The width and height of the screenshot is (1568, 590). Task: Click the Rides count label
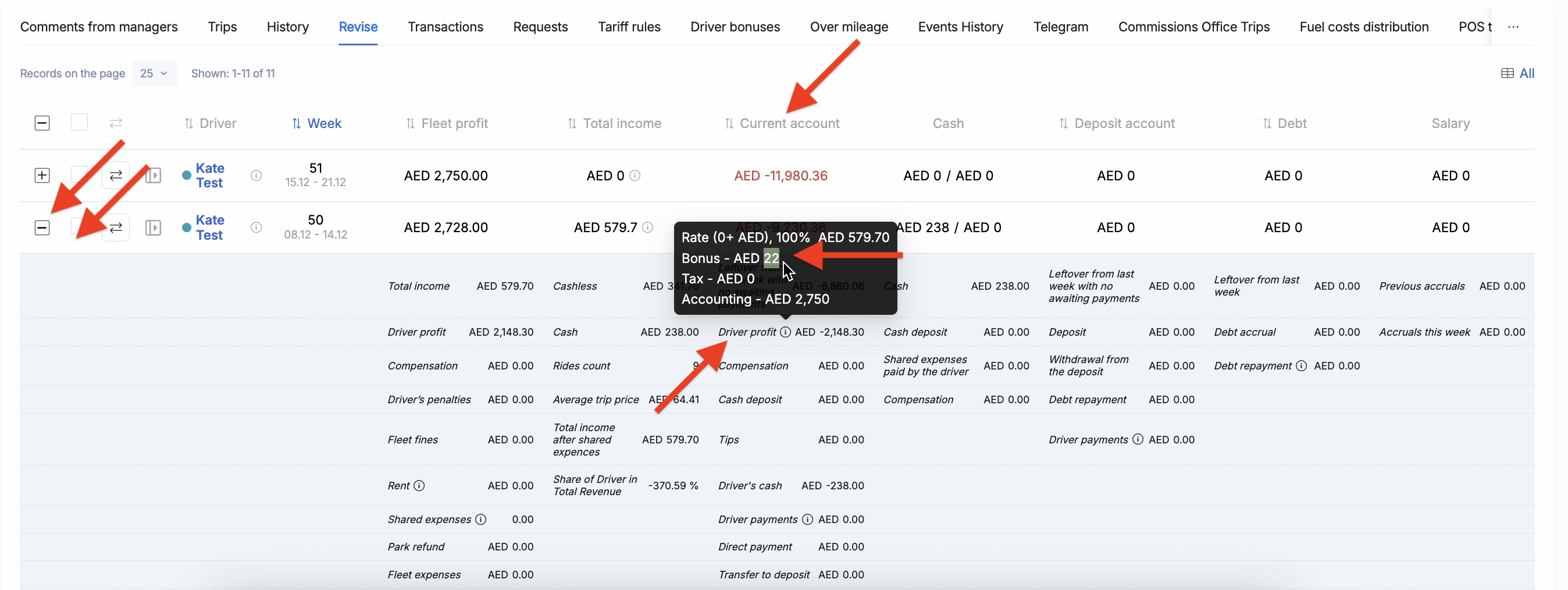[580, 366]
